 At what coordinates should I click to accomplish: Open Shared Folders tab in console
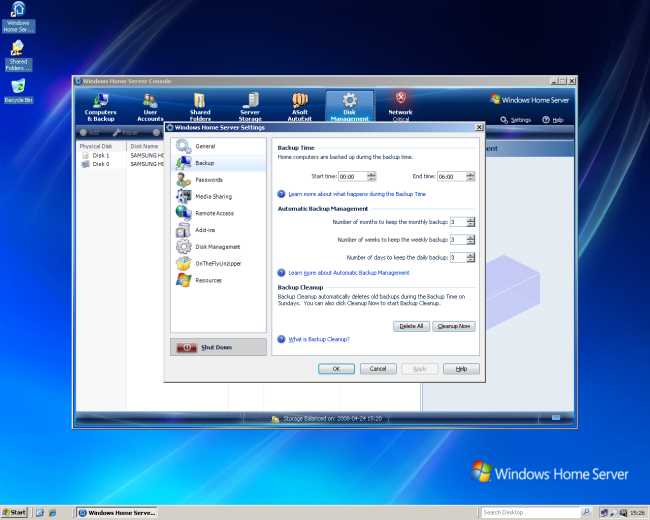tap(200, 107)
